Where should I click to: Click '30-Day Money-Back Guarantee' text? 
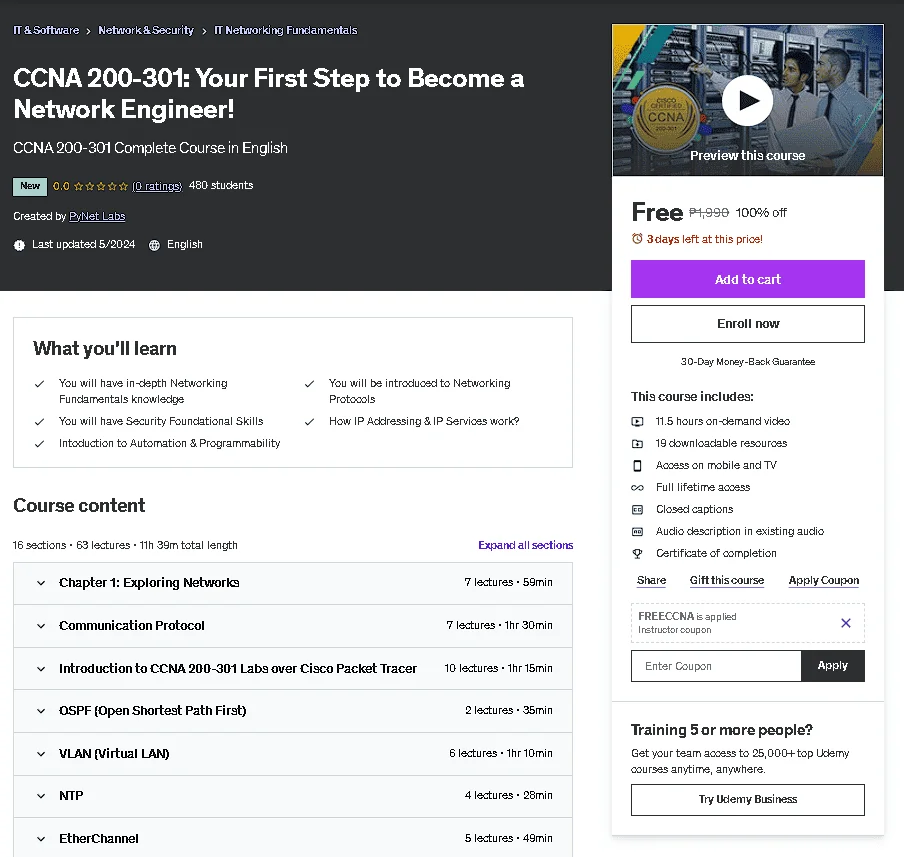click(x=747, y=362)
